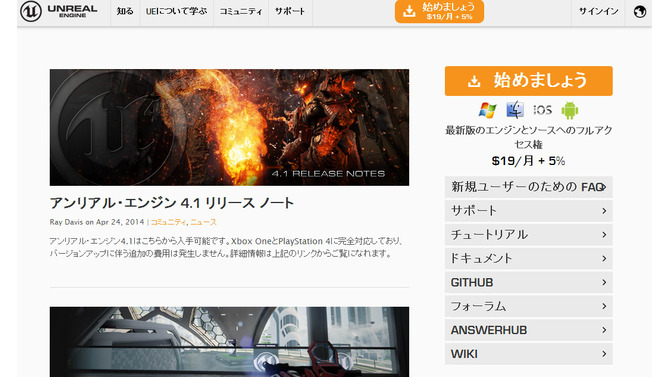This screenshot has width=670, height=377.
Task: Expand the WIKI arrow
Action: (604, 354)
